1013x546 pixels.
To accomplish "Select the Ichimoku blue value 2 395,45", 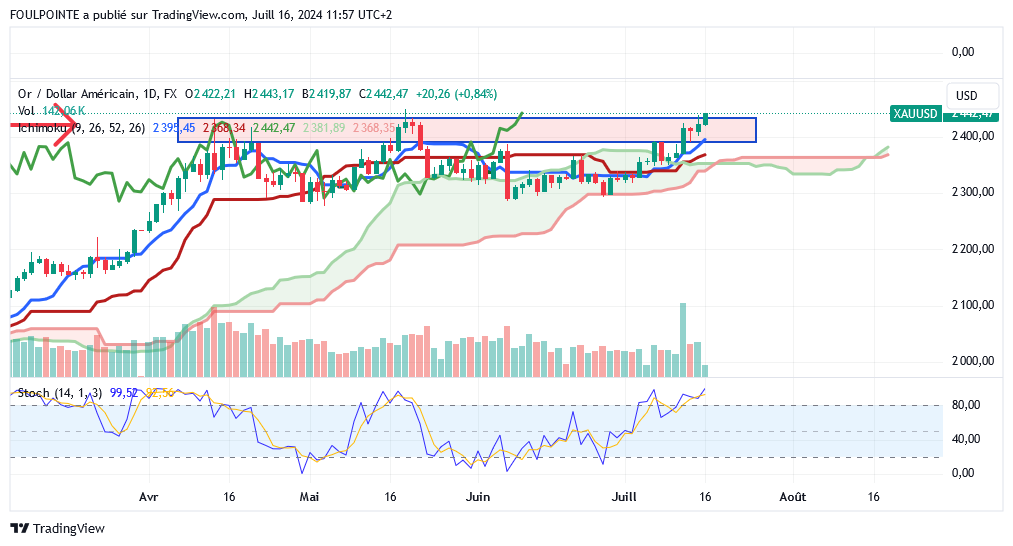I will tap(174, 128).
